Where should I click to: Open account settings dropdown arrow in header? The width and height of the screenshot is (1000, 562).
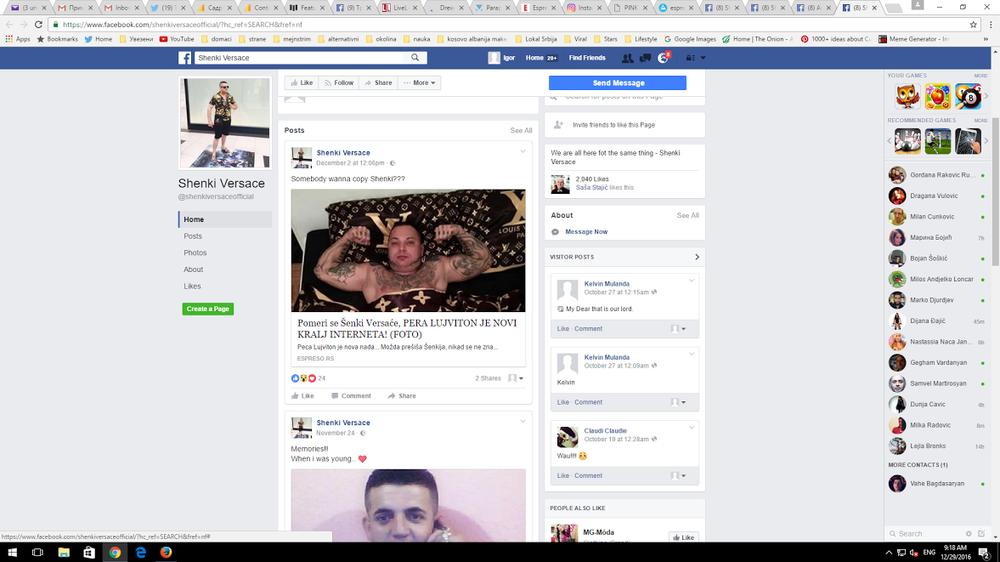(703, 58)
